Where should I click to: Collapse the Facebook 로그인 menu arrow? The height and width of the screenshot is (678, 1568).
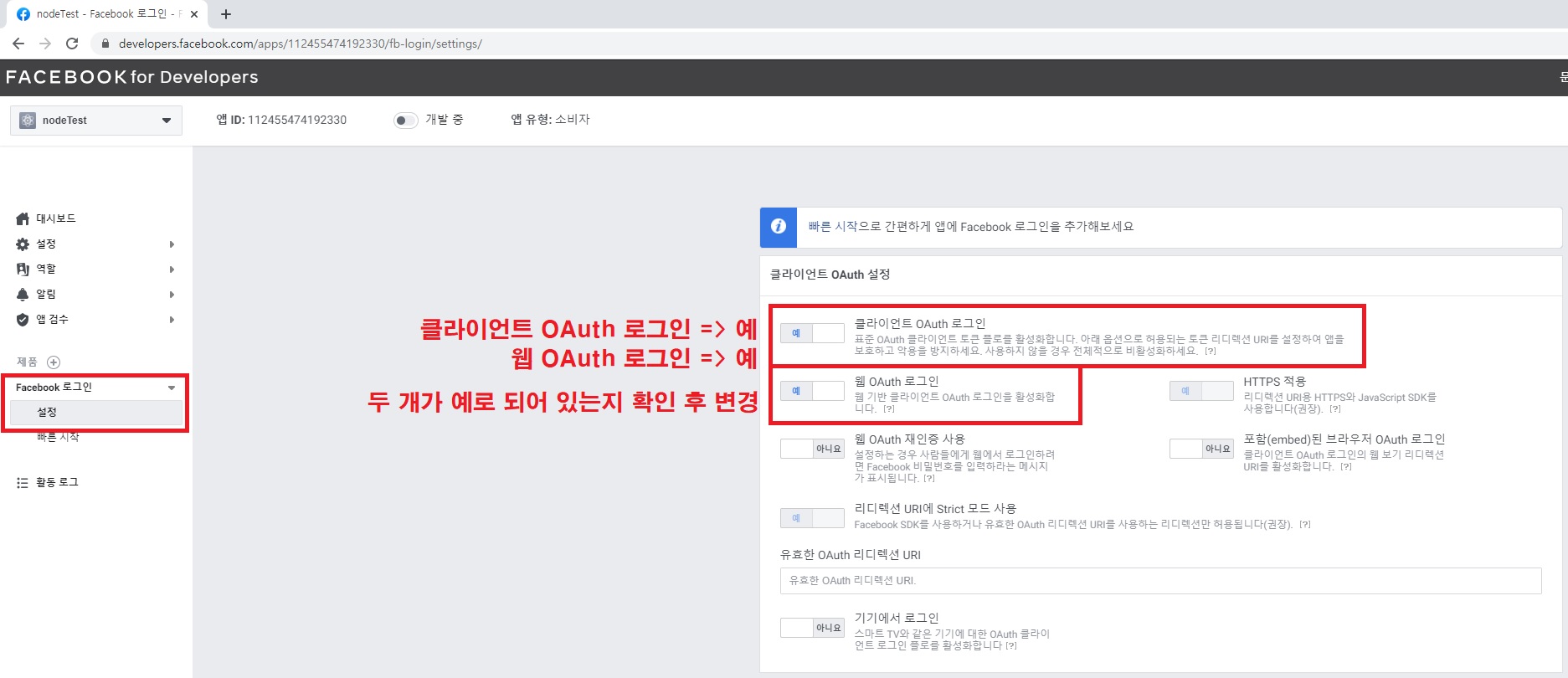click(172, 388)
